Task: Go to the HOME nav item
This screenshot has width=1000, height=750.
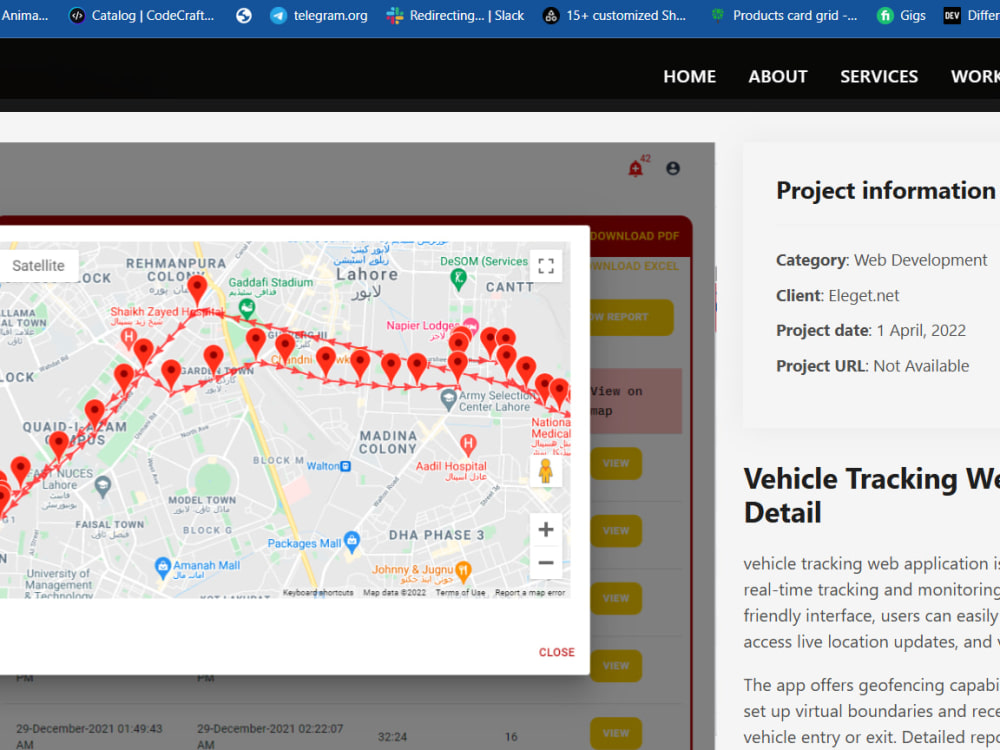Action: 689,77
